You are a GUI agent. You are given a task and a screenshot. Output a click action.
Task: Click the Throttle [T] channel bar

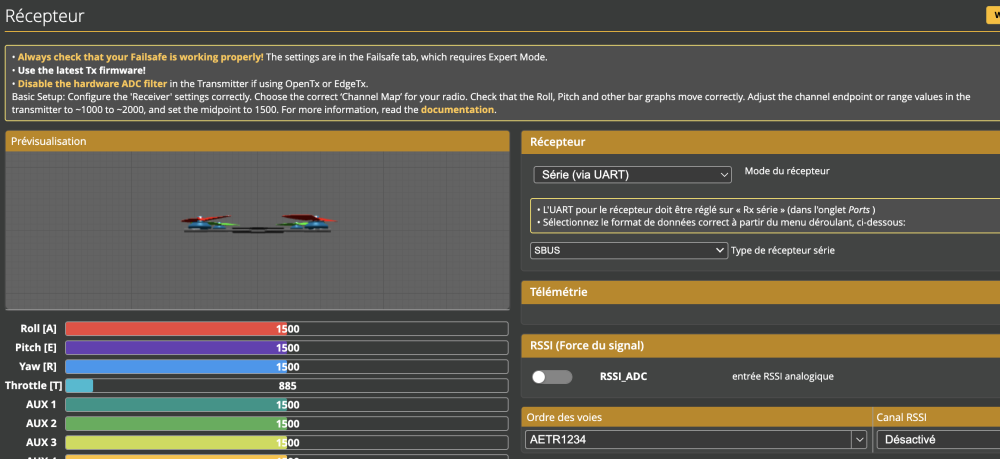286,385
